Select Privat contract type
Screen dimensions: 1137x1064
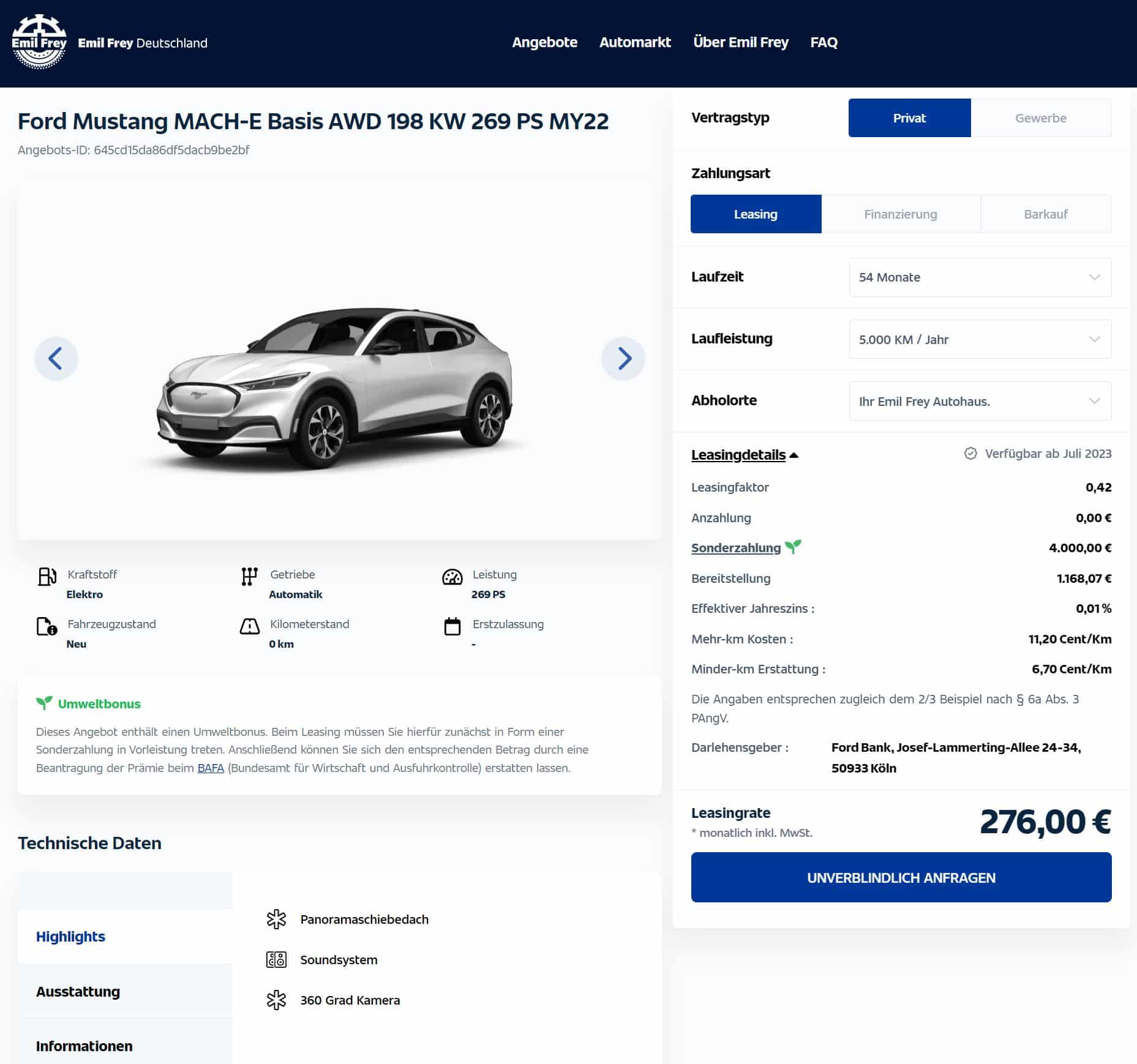click(909, 118)
